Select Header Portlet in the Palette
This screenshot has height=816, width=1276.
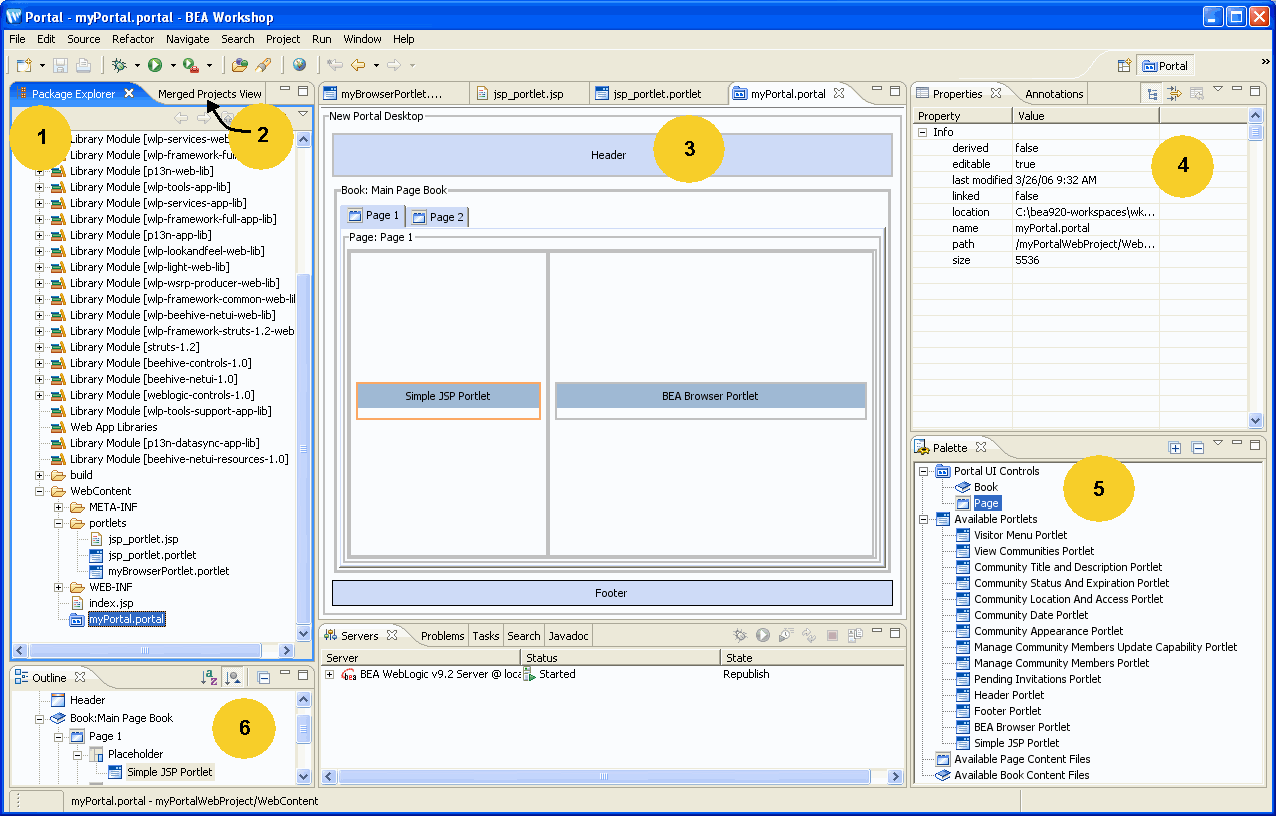(999, 695)
